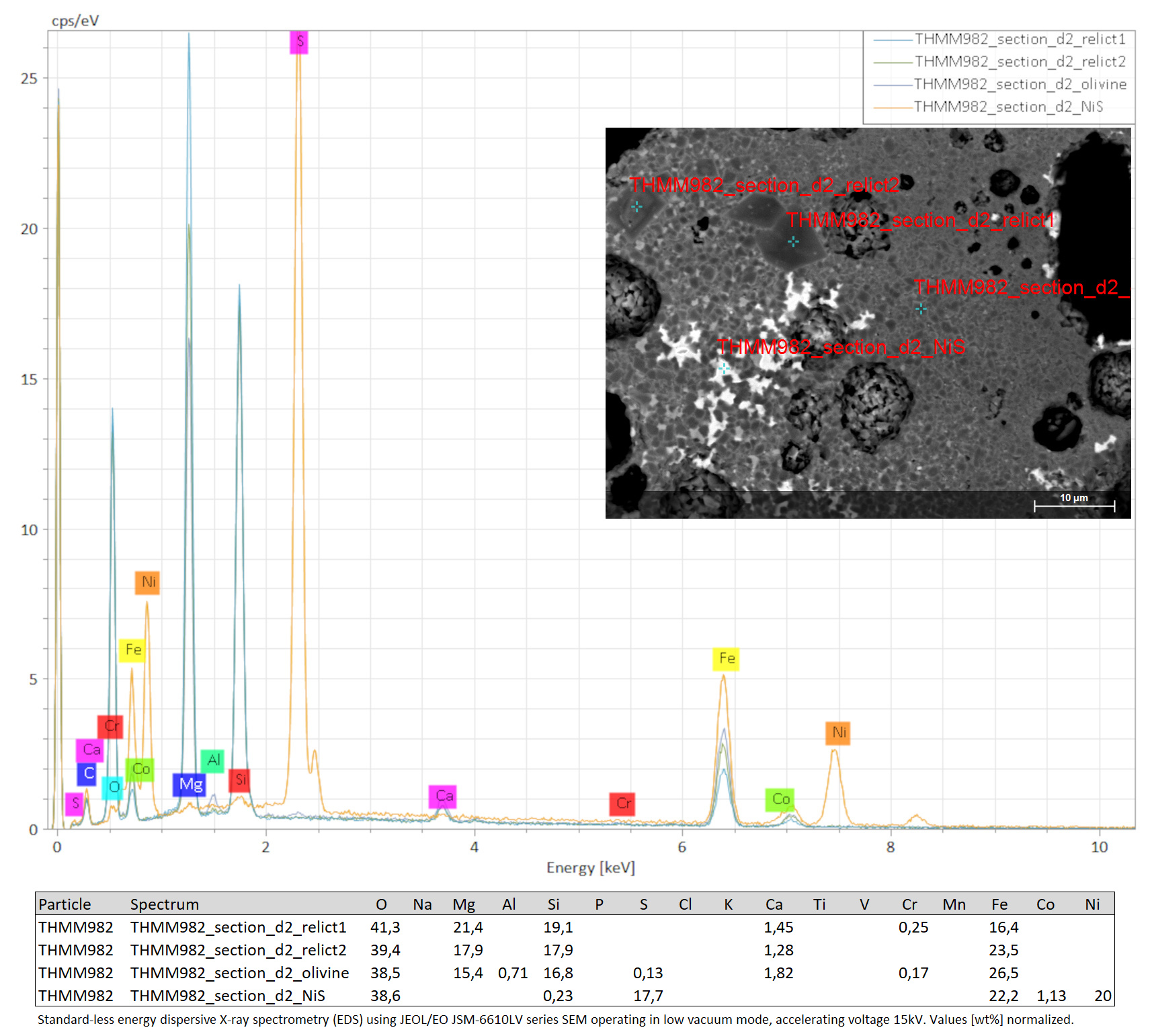
Task: Click the green Al element label
Action: click(x=212, y=761)
